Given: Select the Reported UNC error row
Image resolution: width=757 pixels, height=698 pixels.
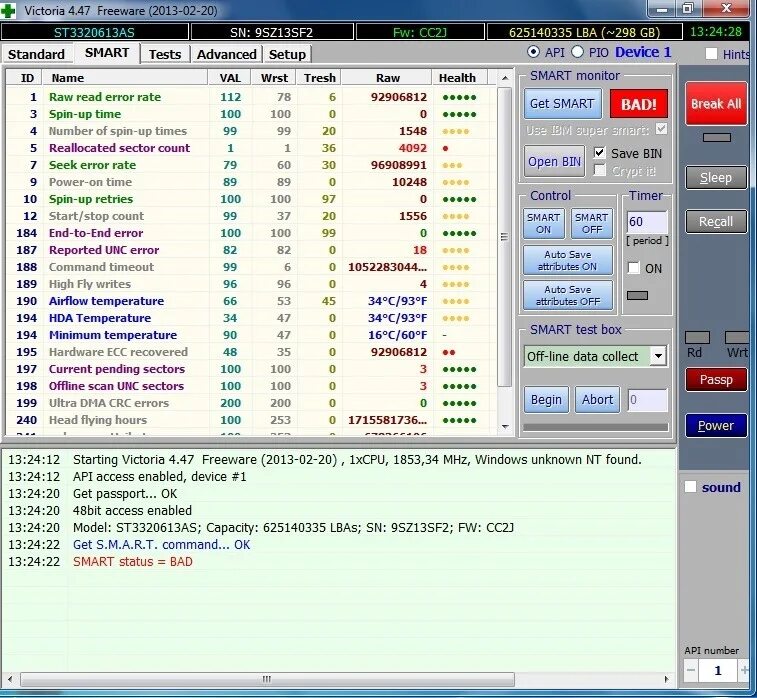Looking at the screenshot, I should 251,250.
